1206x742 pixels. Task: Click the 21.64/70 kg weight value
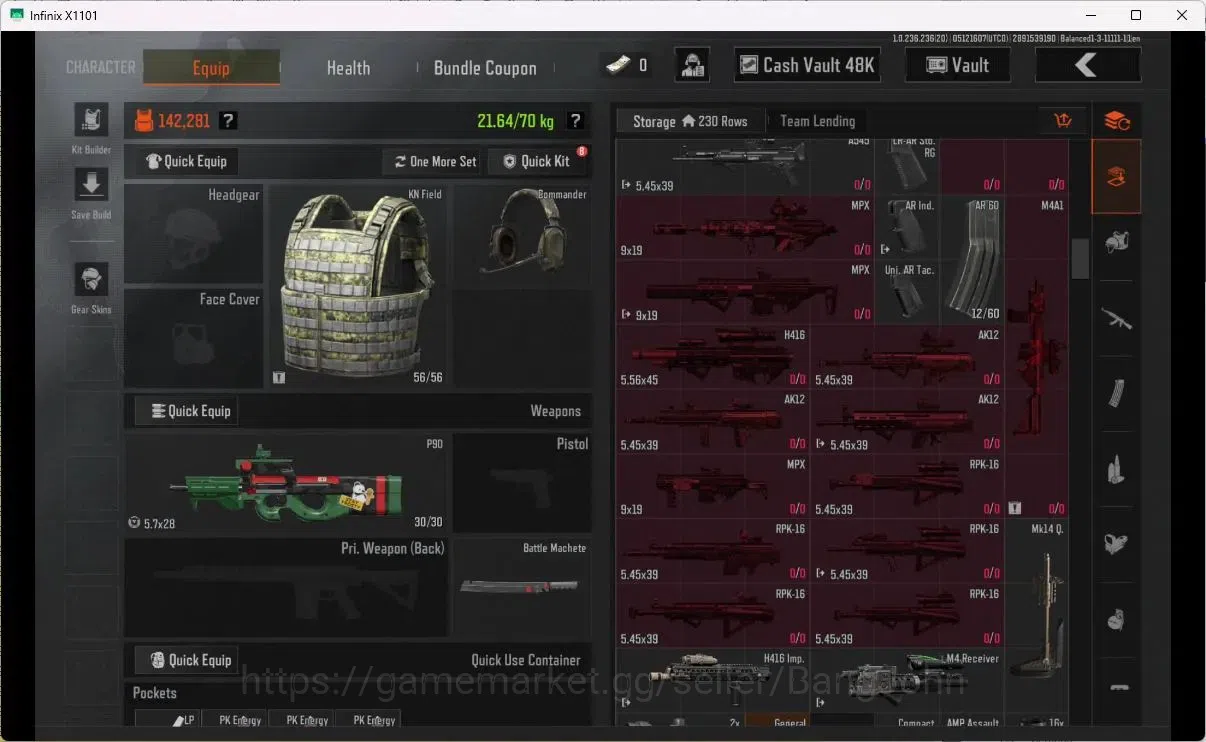515,121
